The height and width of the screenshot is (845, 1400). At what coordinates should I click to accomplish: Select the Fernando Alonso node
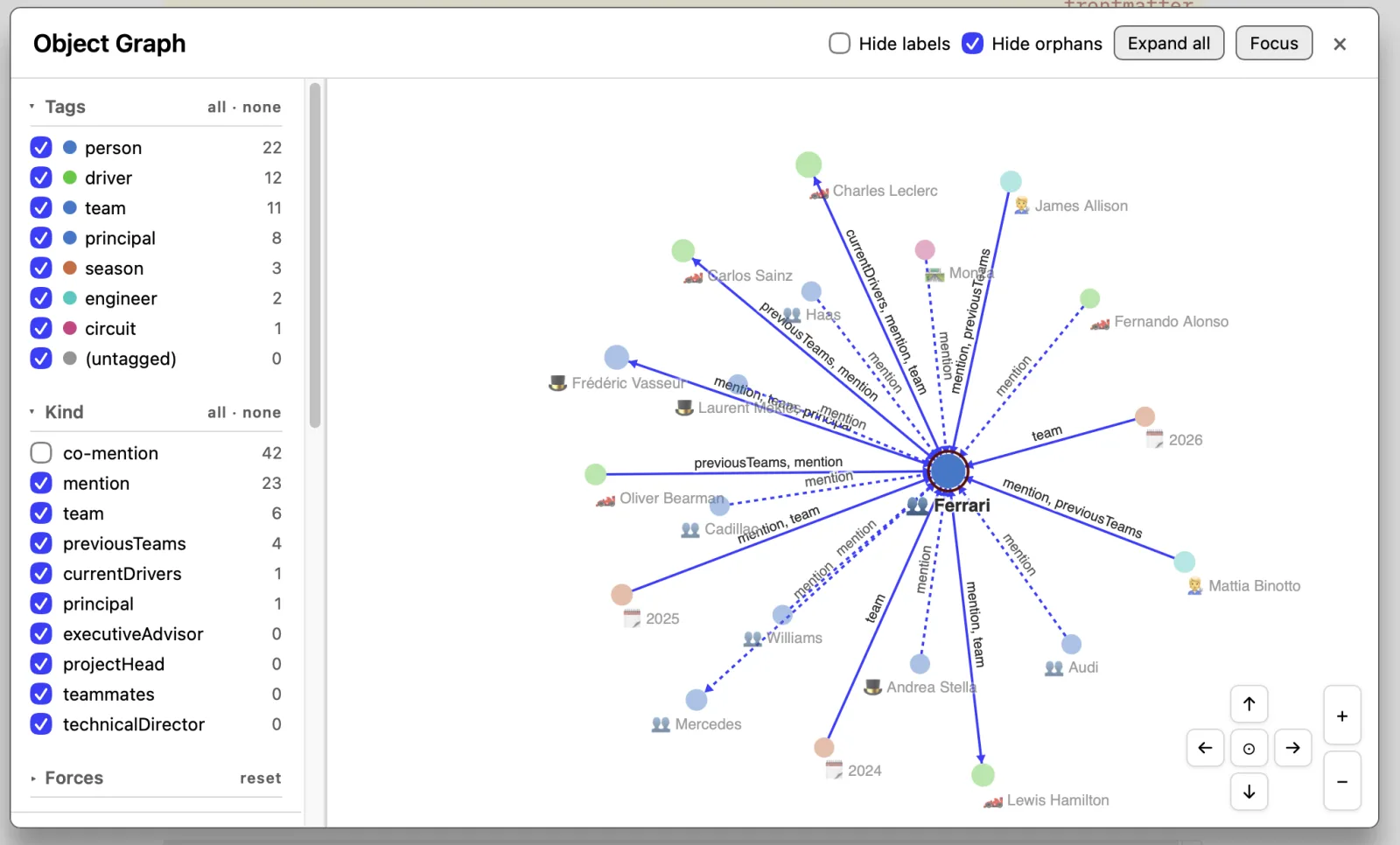1089,298
